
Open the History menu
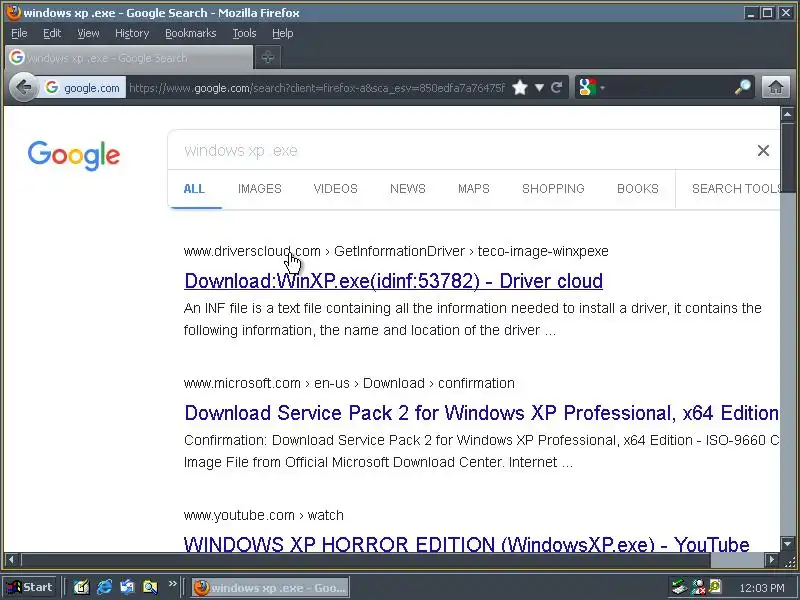point(132,33)
